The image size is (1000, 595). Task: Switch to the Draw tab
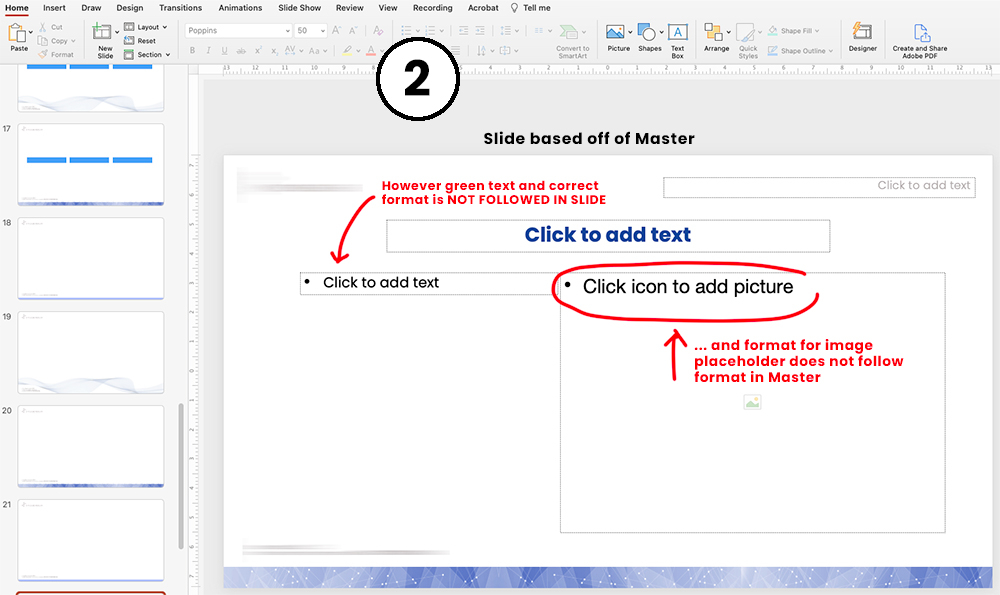coord(91,8)
